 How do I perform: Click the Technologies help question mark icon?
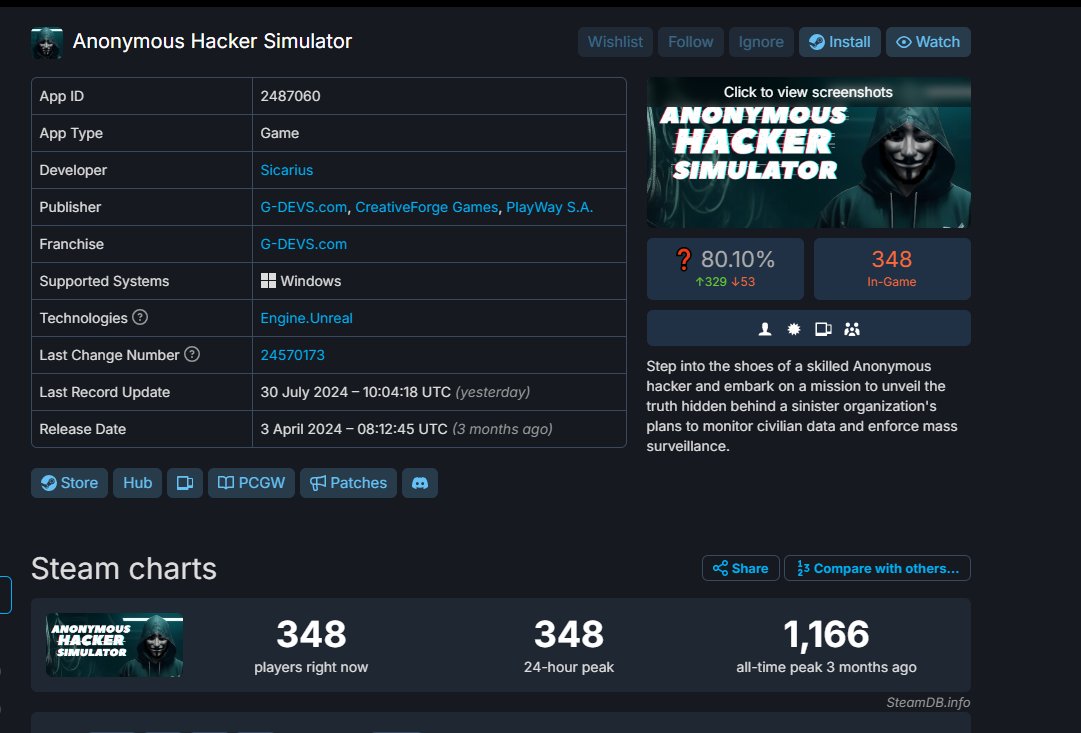tap(140, 317)
